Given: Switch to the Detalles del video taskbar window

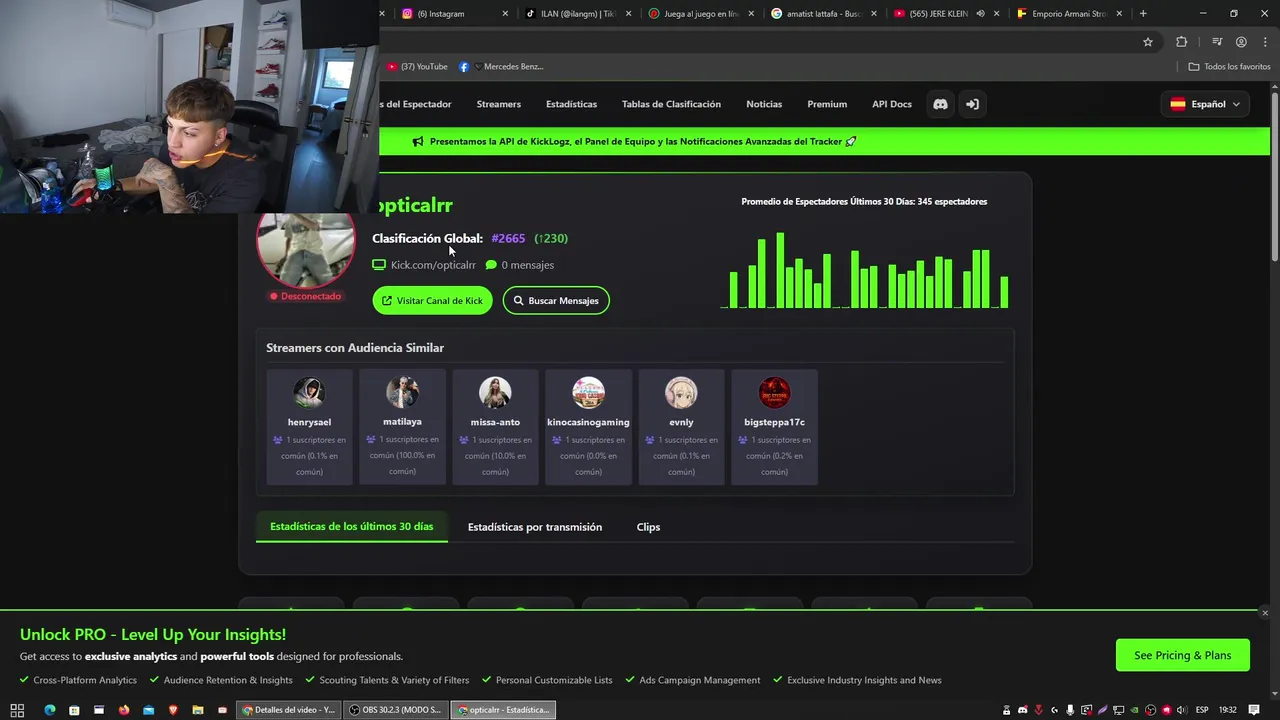Looking at the screenshot, I should [x=290, y=710].
